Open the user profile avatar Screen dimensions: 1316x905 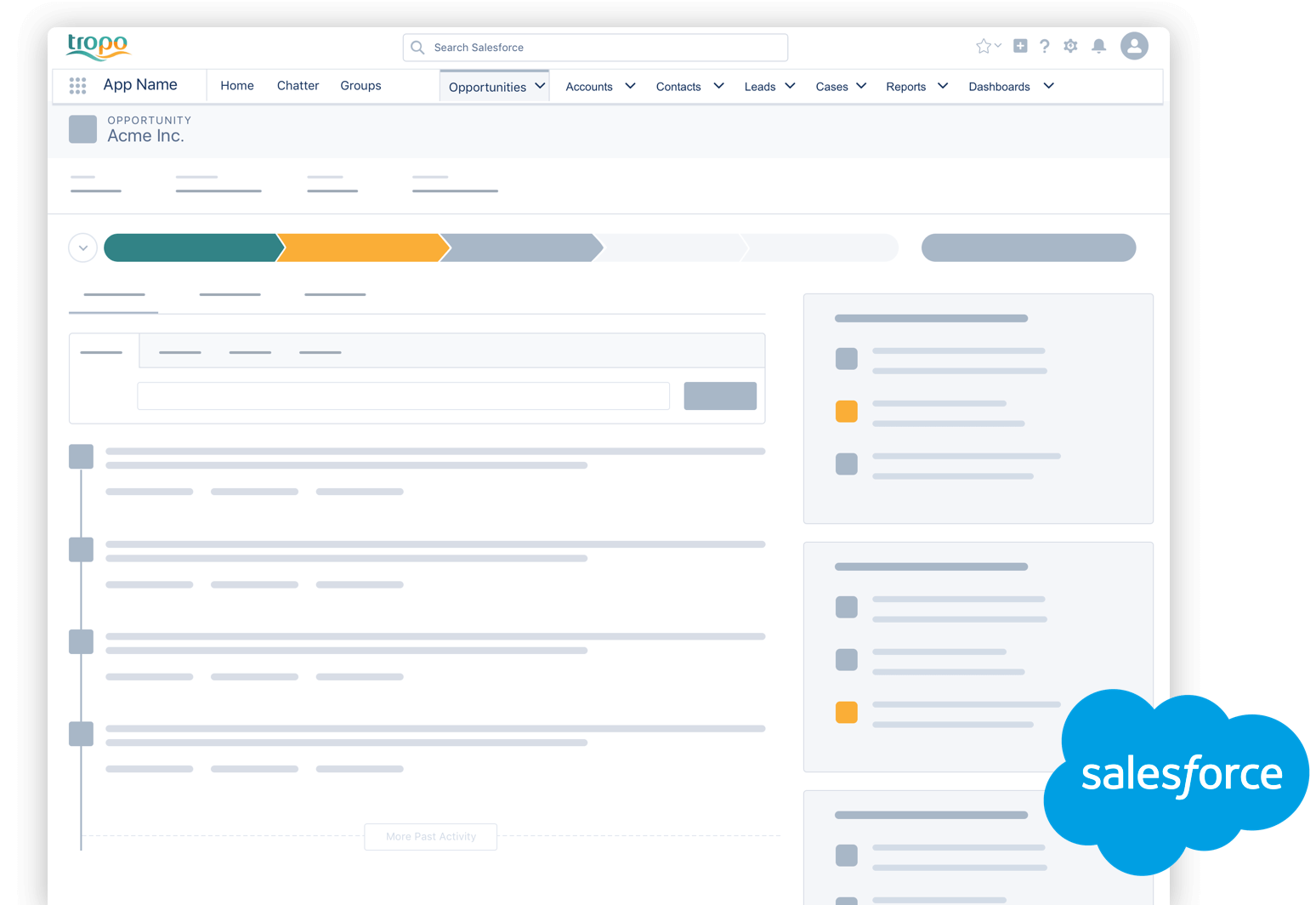coord(1134,46)
